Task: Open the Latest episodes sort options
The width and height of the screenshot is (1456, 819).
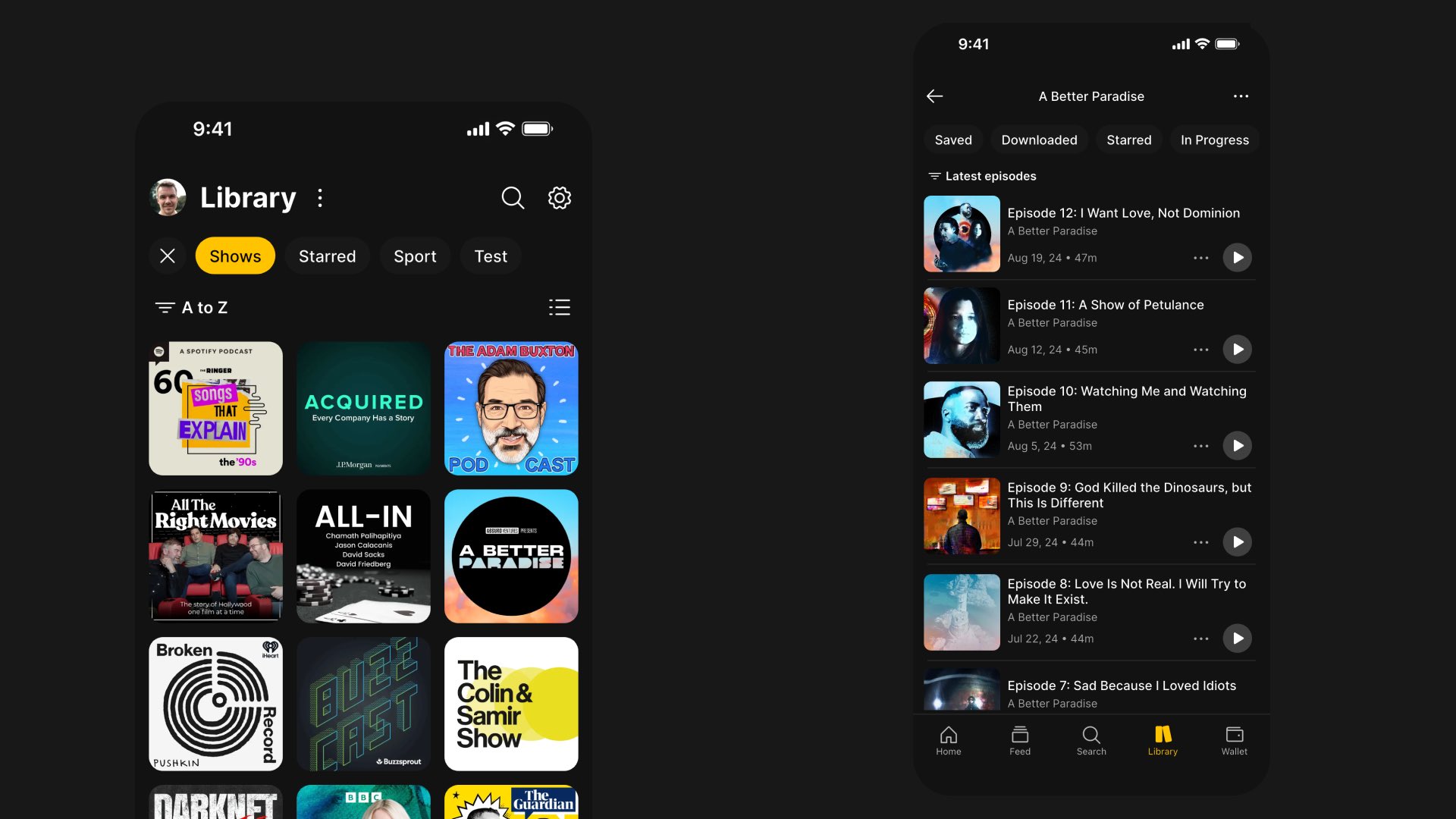Action: (982, 176)
